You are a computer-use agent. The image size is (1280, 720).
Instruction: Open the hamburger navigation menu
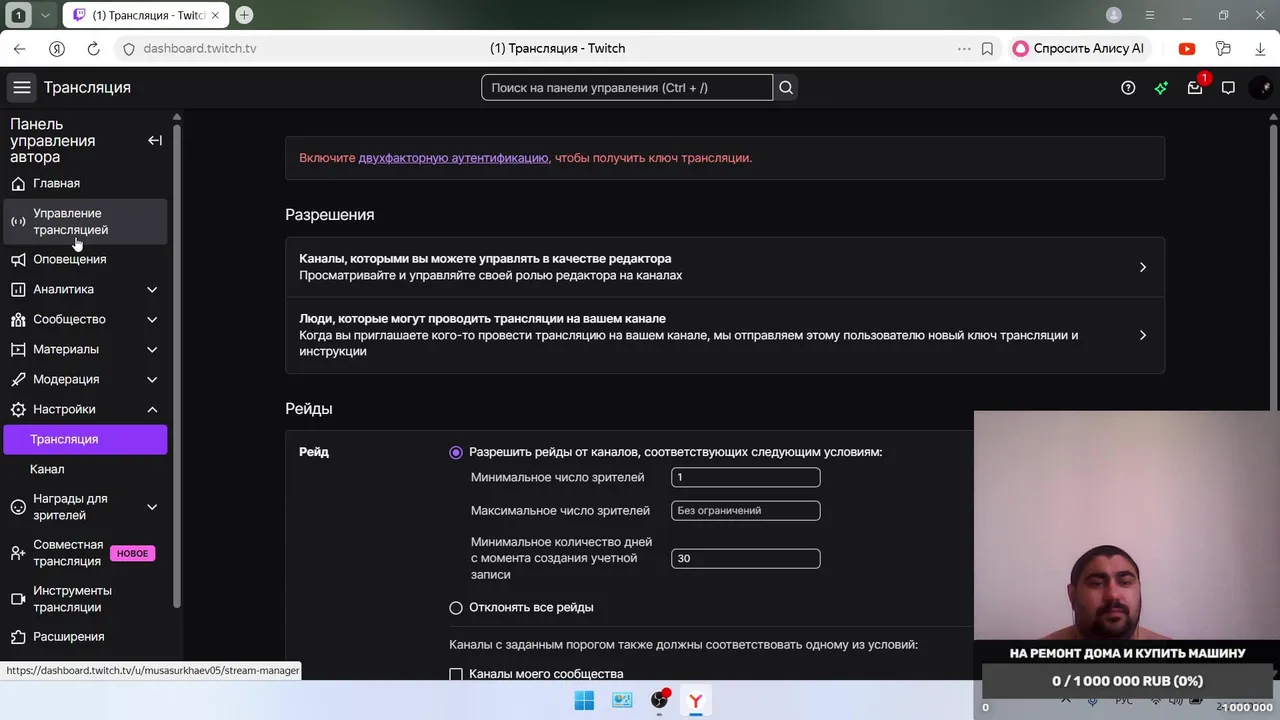coord(21,87)
